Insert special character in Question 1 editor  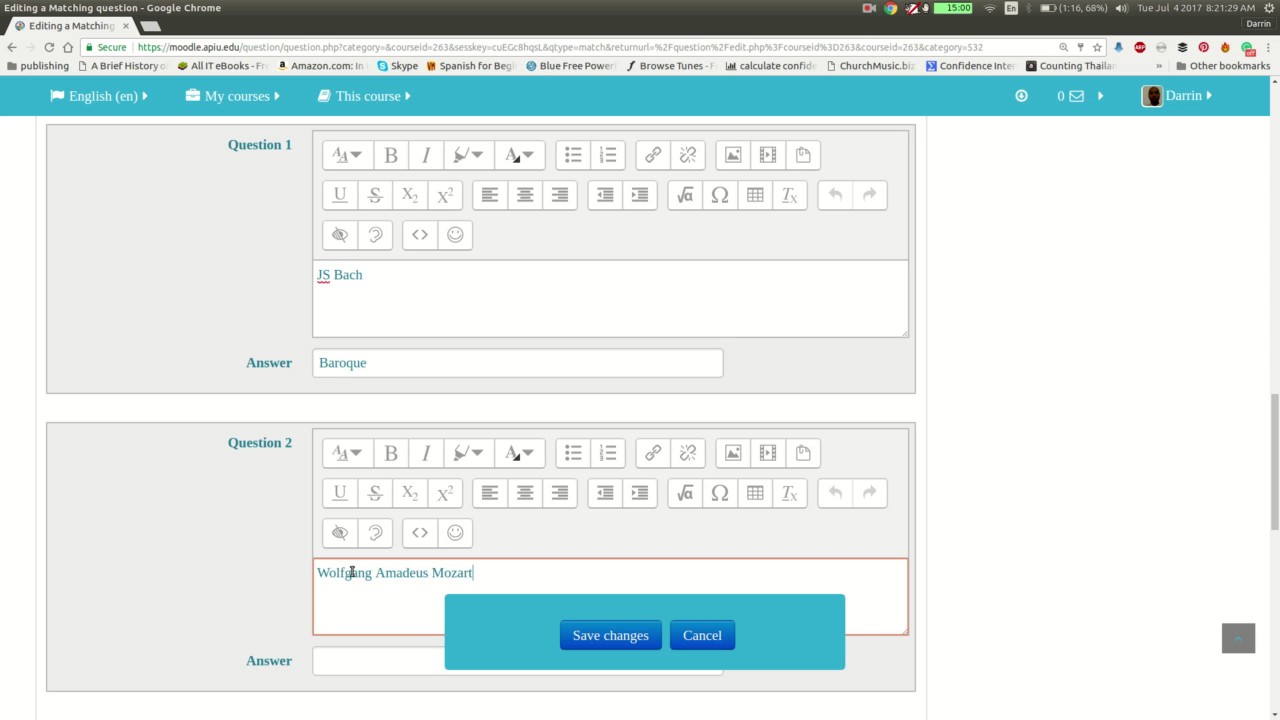720,195
